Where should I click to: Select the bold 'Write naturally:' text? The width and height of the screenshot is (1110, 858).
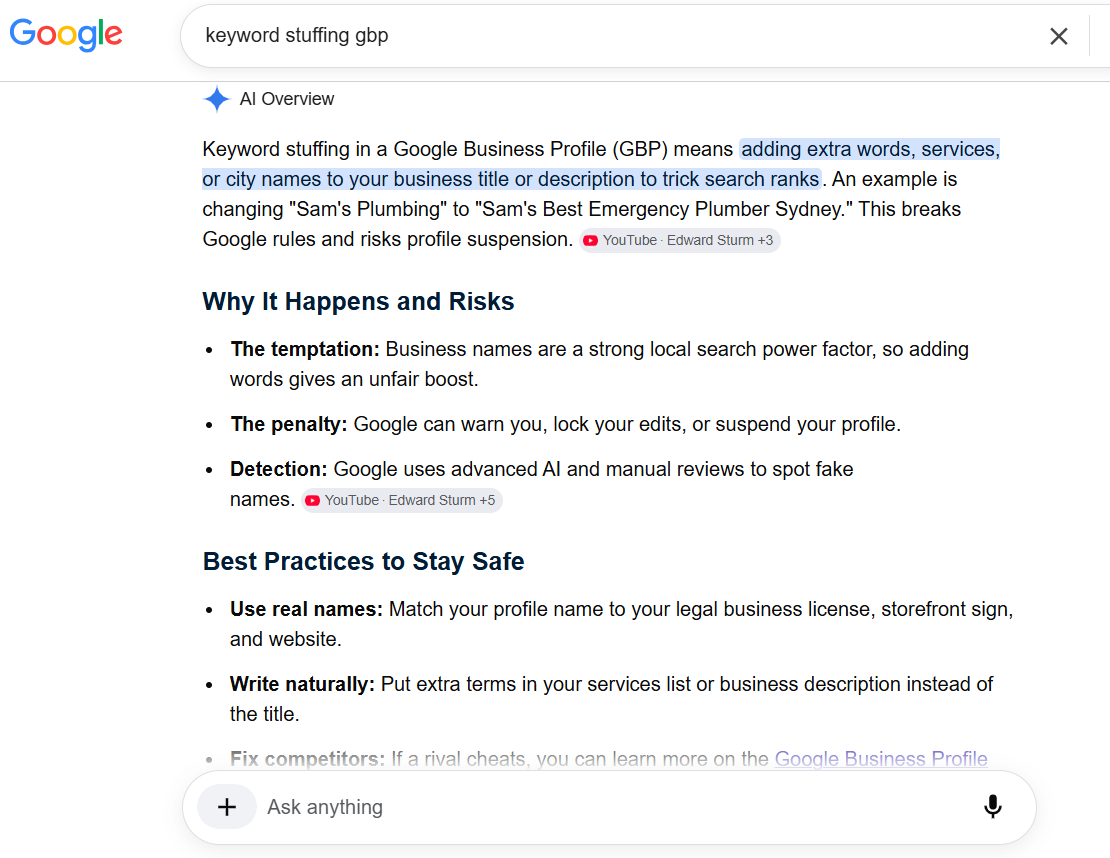coord(302,685)
